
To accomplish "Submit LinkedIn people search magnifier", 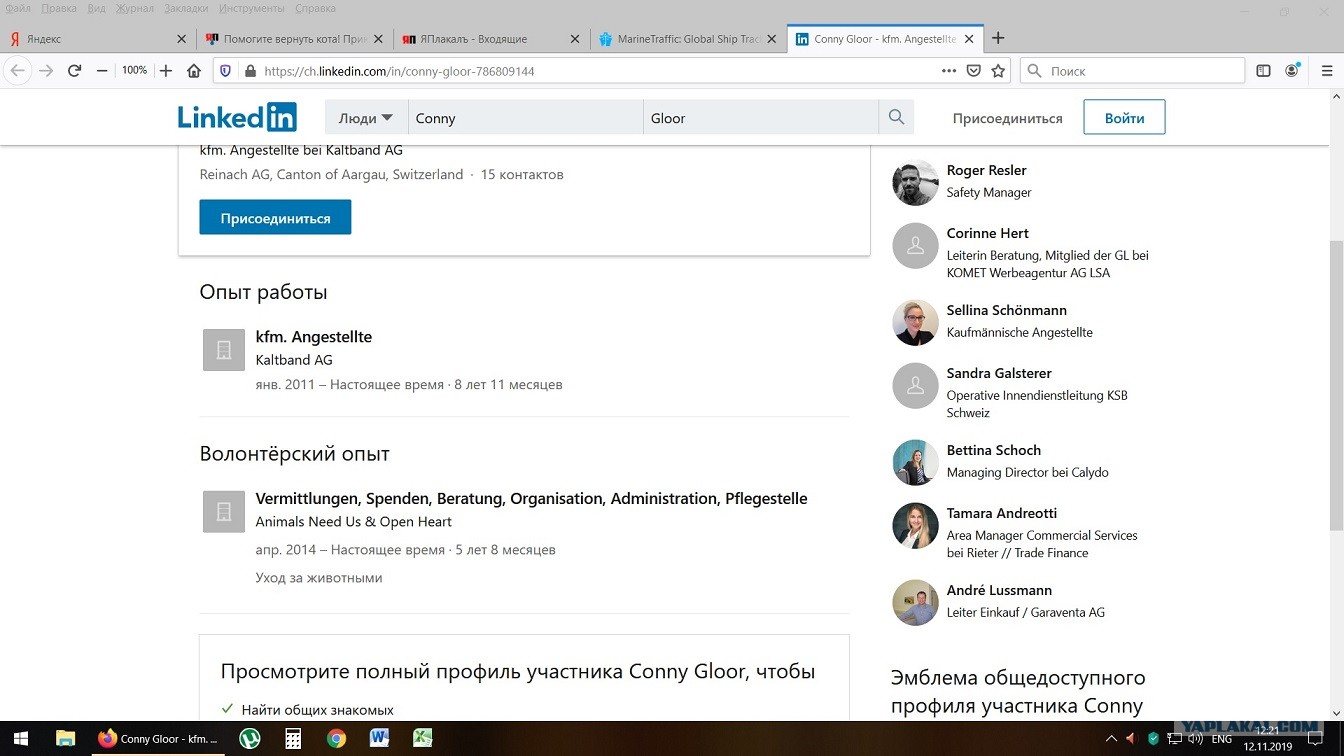I will (896, 118).
